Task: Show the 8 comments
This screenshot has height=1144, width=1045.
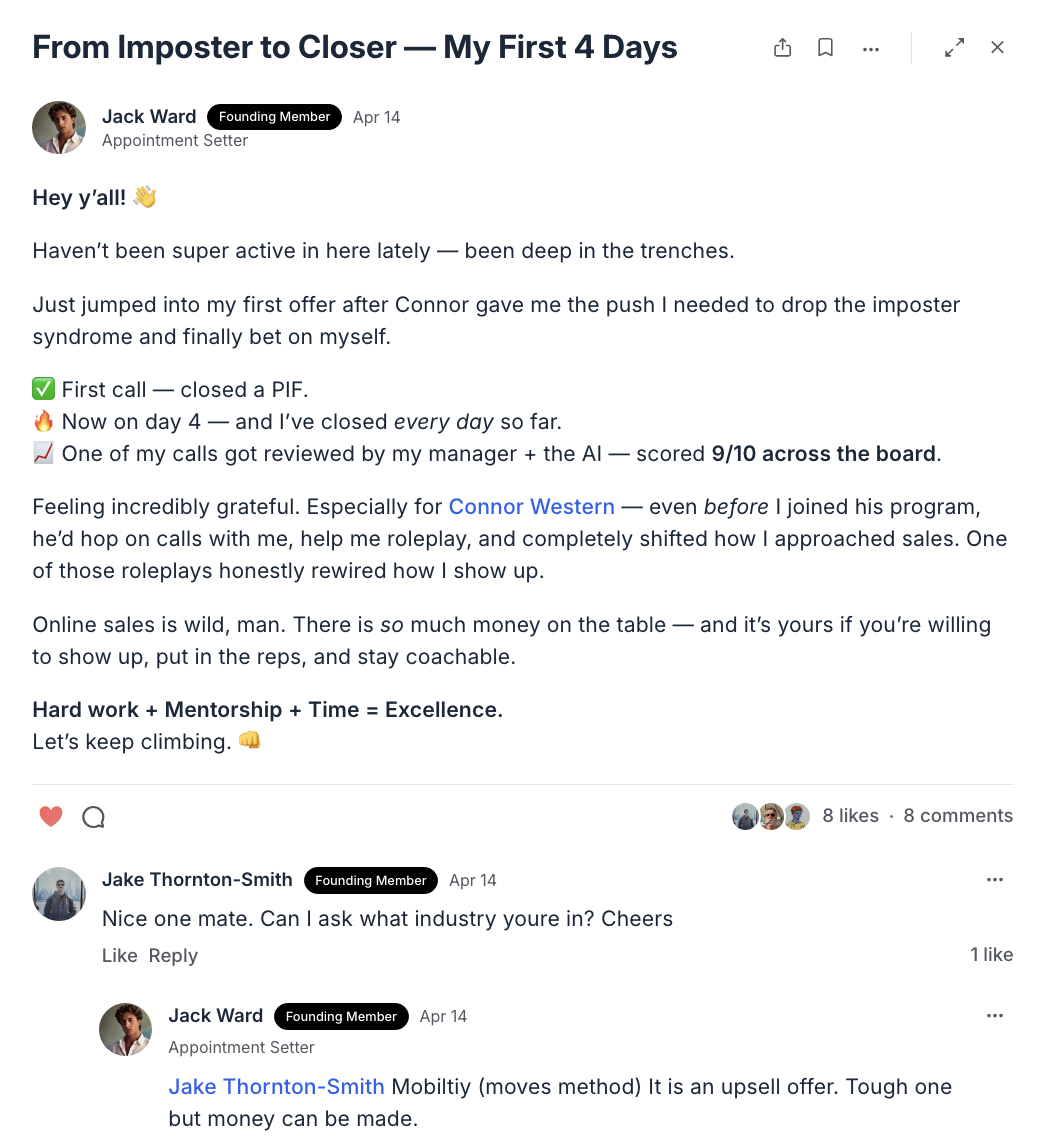Action: (x=957, y=816)
